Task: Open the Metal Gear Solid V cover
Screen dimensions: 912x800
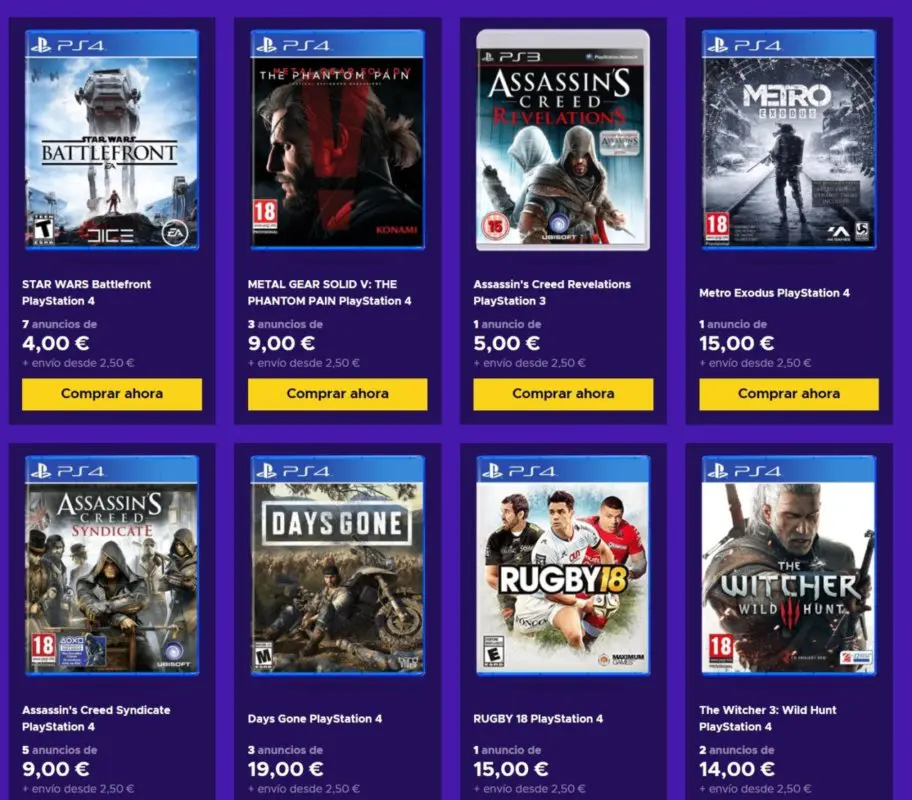Action: coord(337,140)
